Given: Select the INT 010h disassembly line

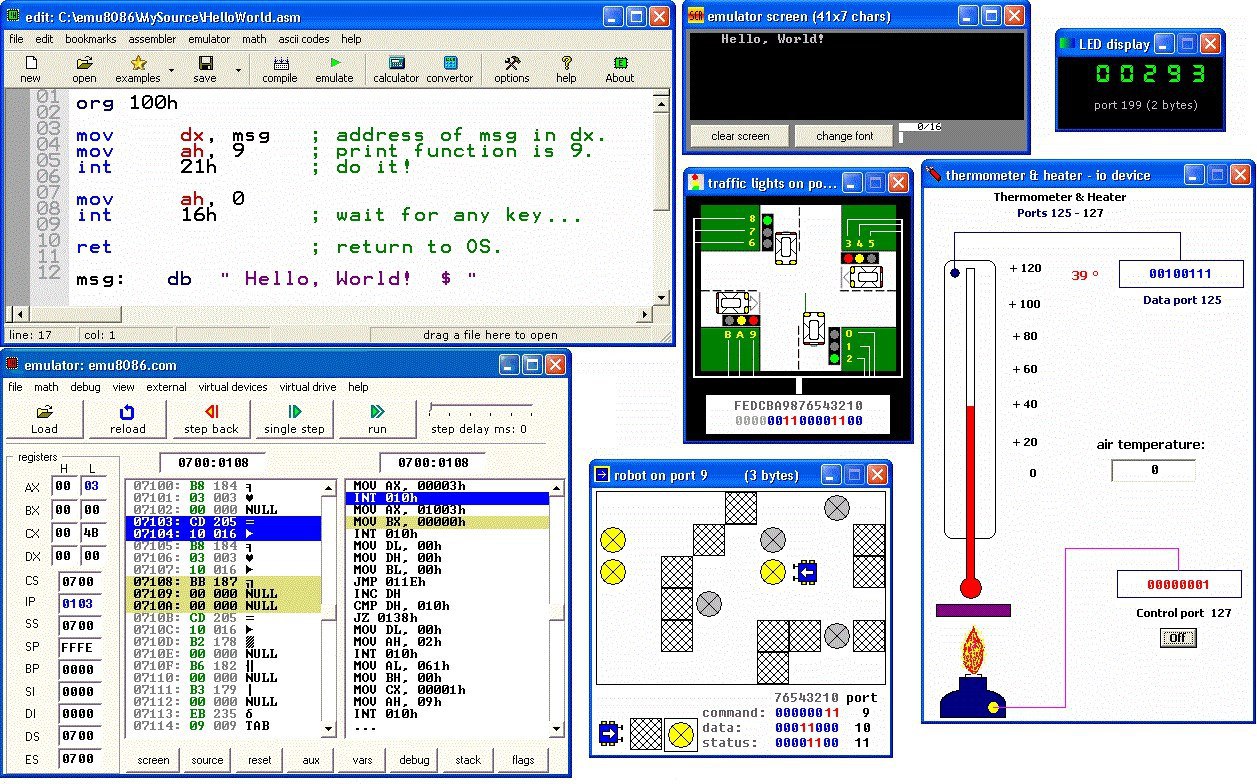Looking at the screenshot, I should [x=446, y=497].
